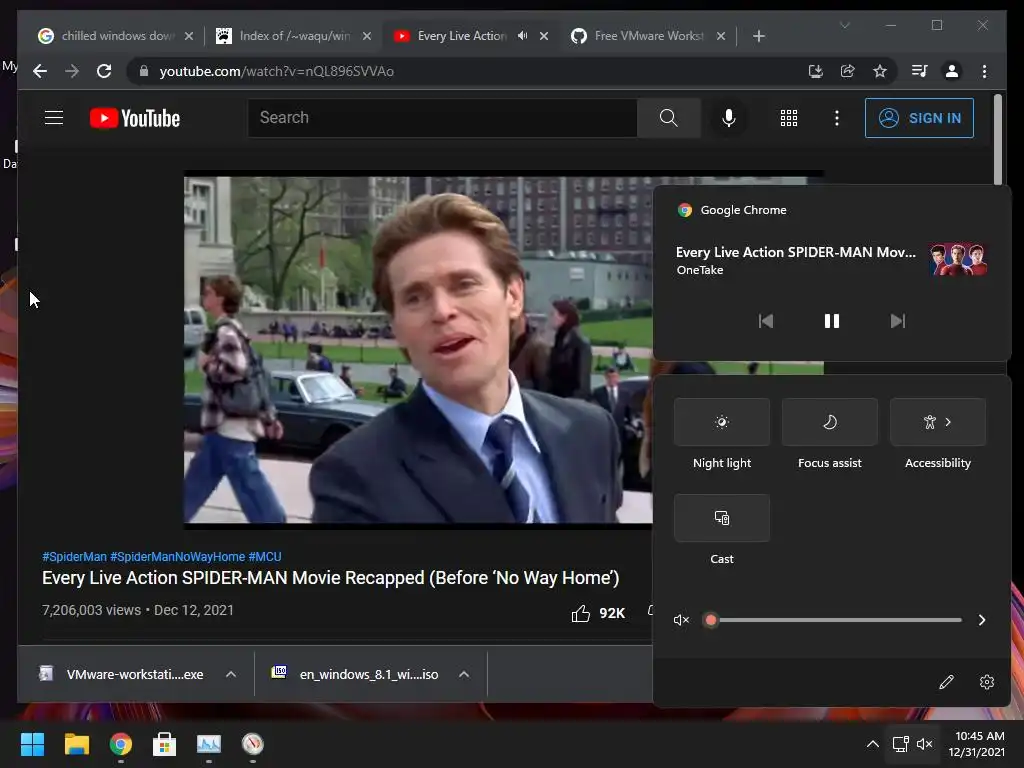The height and width of the screenshot is (768, 1024).
Task: Click SIGN IN button on YouTube
Action: [919, 118]
